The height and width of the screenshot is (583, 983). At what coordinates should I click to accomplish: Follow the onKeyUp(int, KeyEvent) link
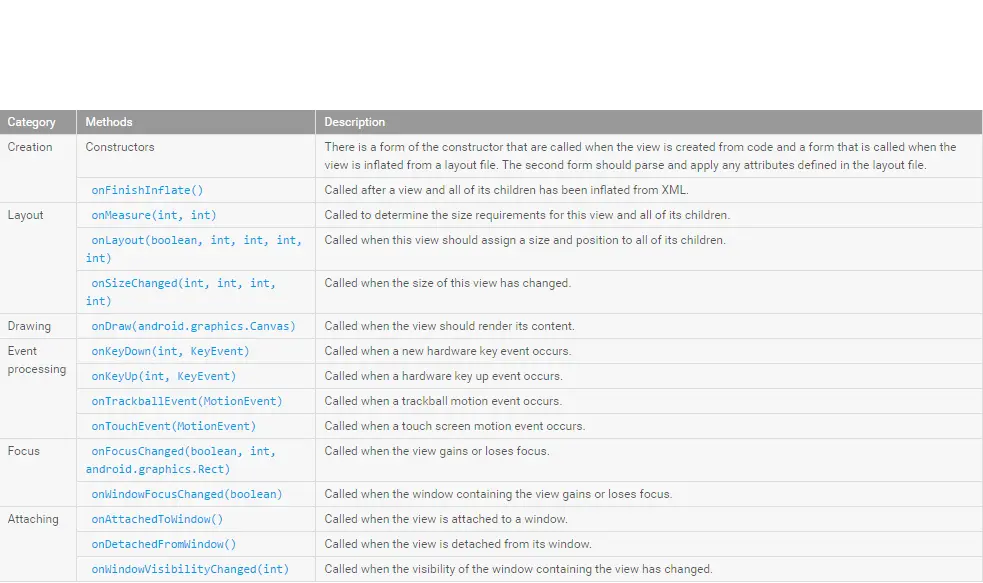[x=164, y=376]
